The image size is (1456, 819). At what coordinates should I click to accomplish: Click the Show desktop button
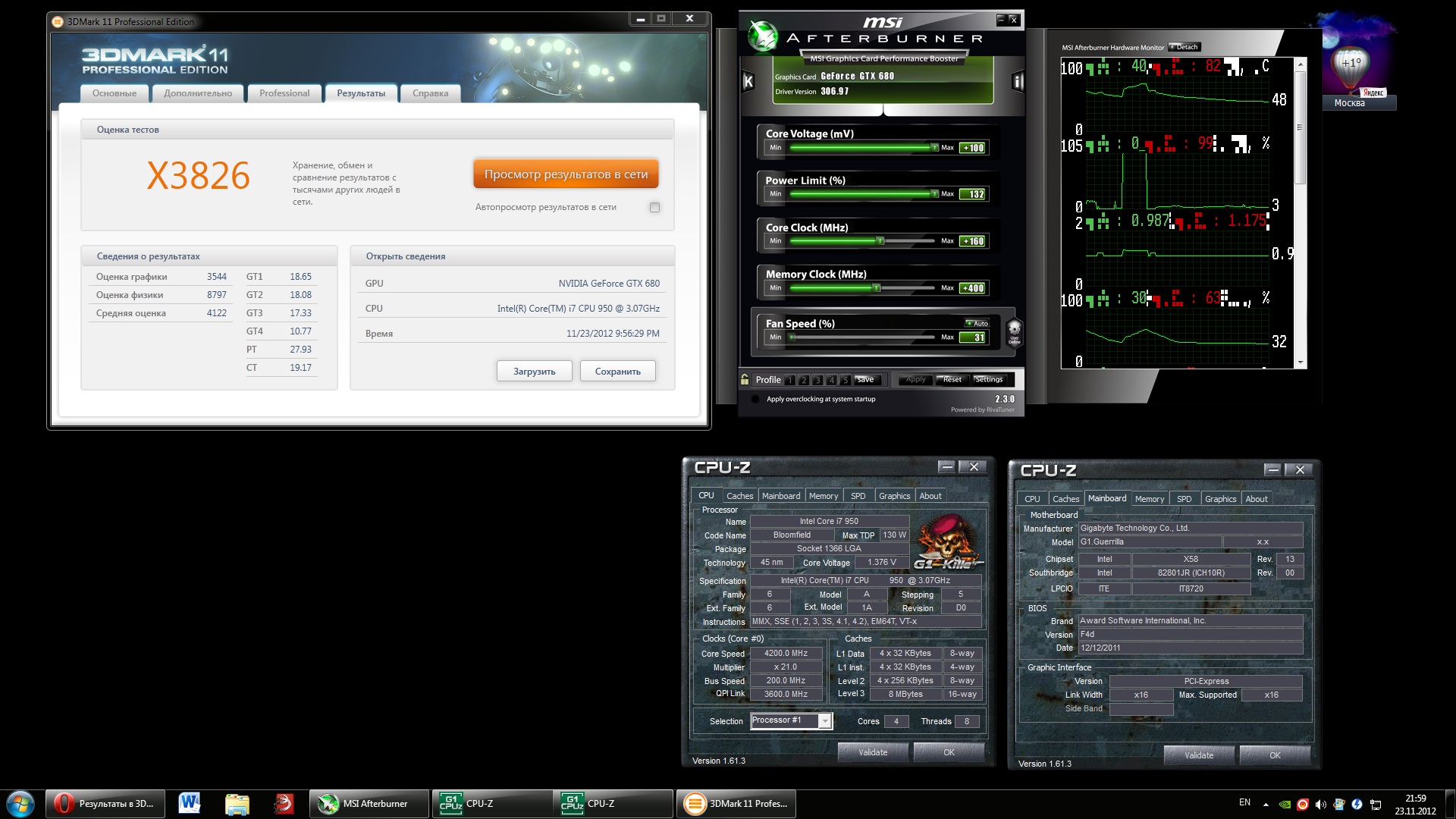[x=1450, y=804]
